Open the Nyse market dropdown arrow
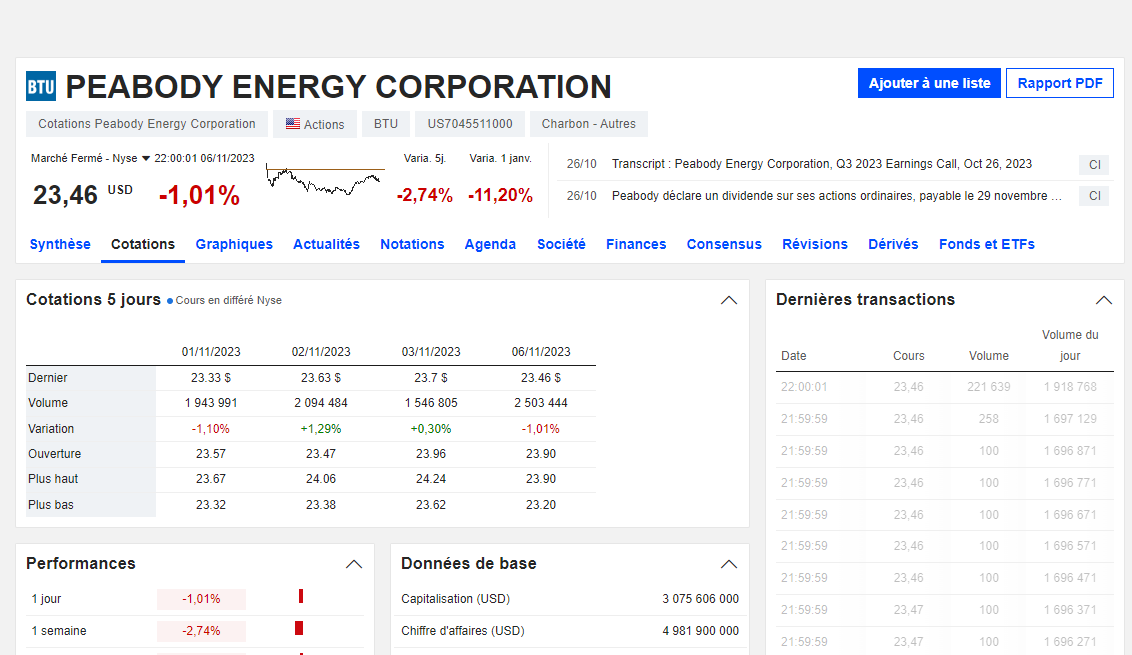 point(145,158)
